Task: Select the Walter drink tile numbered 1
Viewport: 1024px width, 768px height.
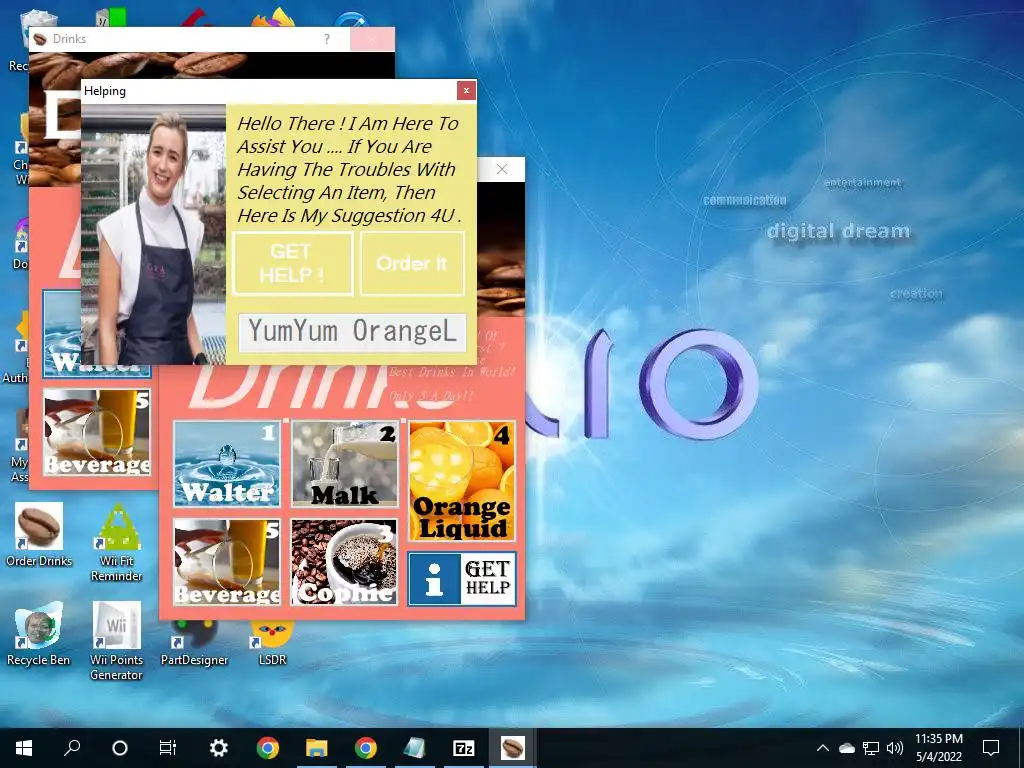Action: click(x=227, y=464)
